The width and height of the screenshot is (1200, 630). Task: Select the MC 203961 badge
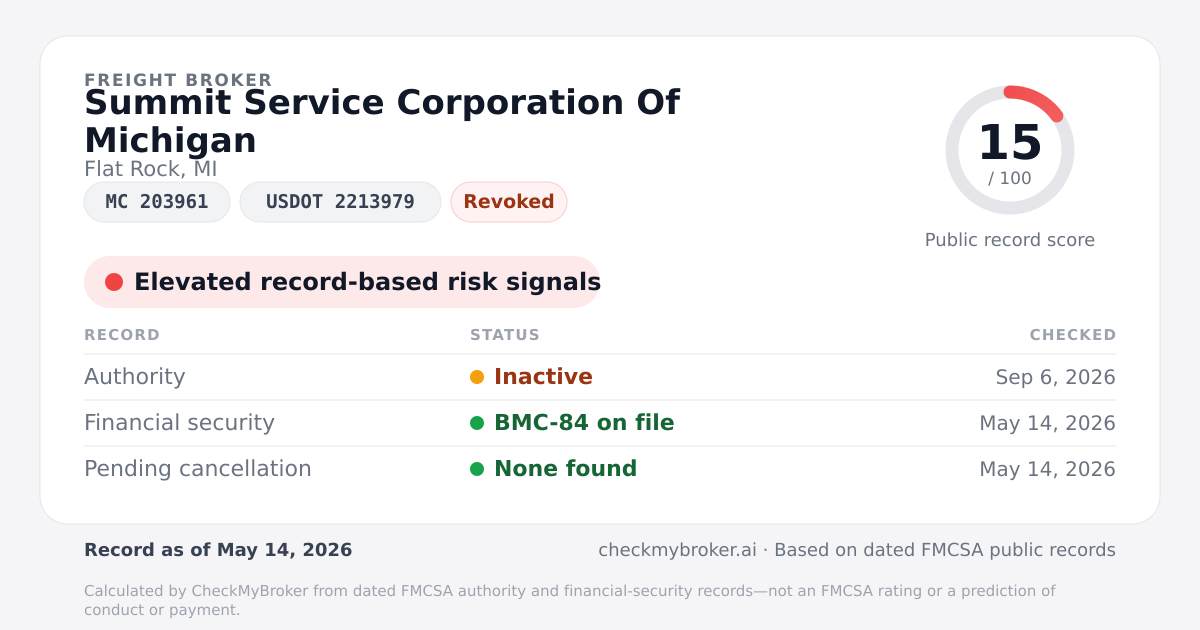point(157,202)
